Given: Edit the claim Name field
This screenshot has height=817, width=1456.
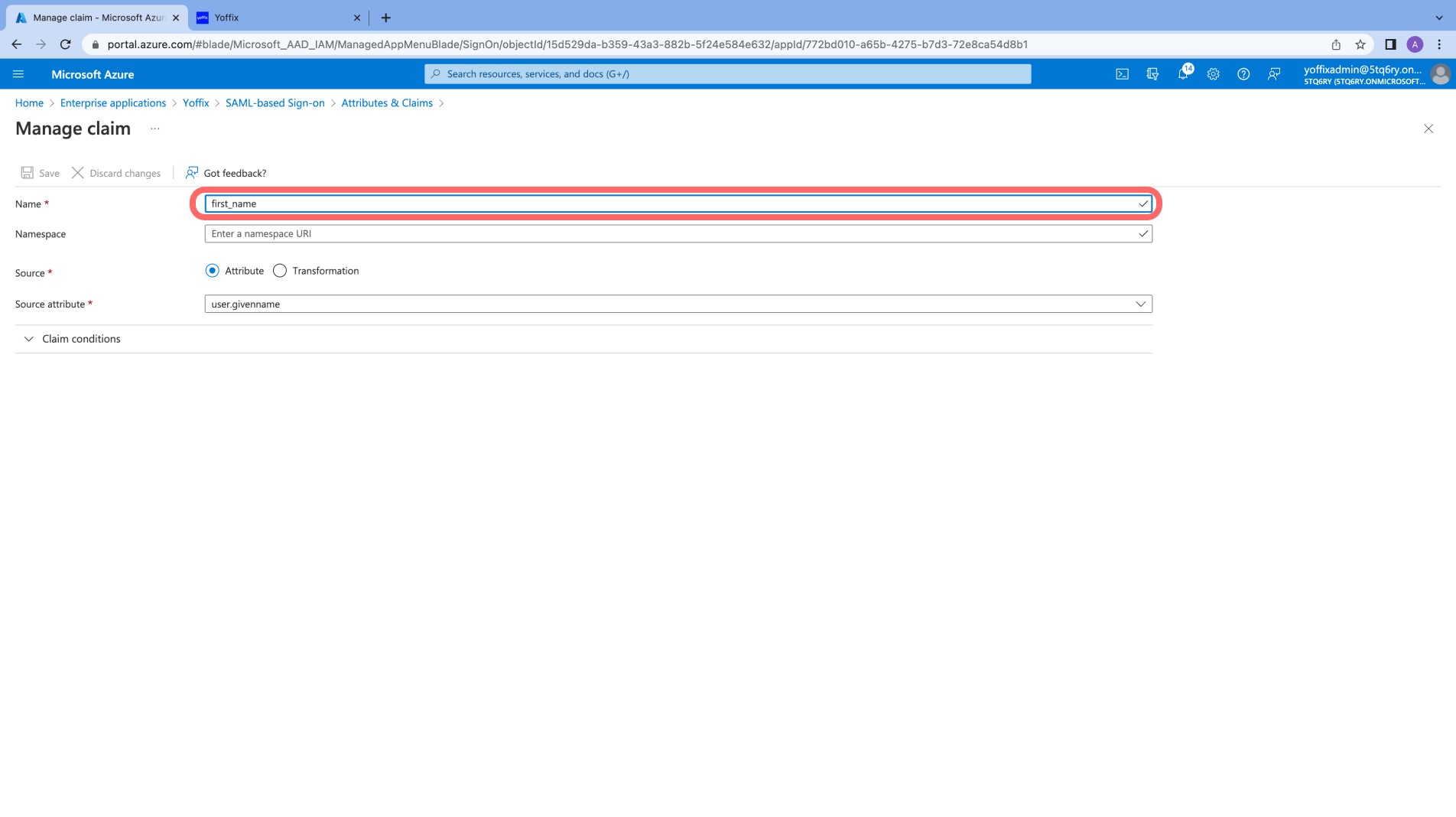Looking at the screenshot, I should pyautogui.click(x=678, y=203).
